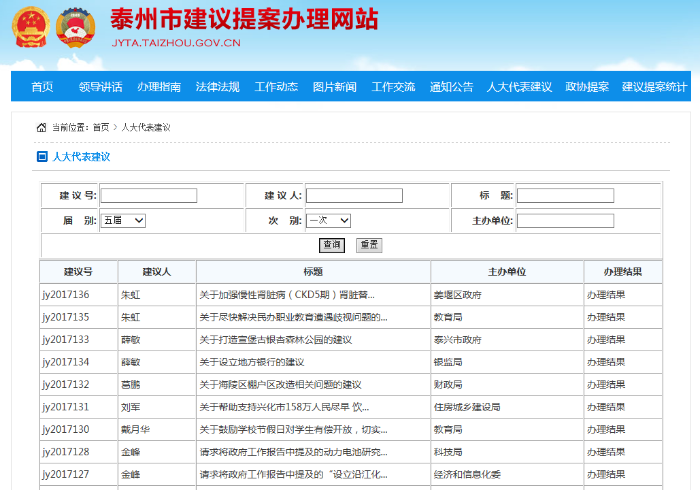This screenshot has height=490, width=700.
Task: Open the 届别 dropdown showing 五届
Action: click(123, 220)
